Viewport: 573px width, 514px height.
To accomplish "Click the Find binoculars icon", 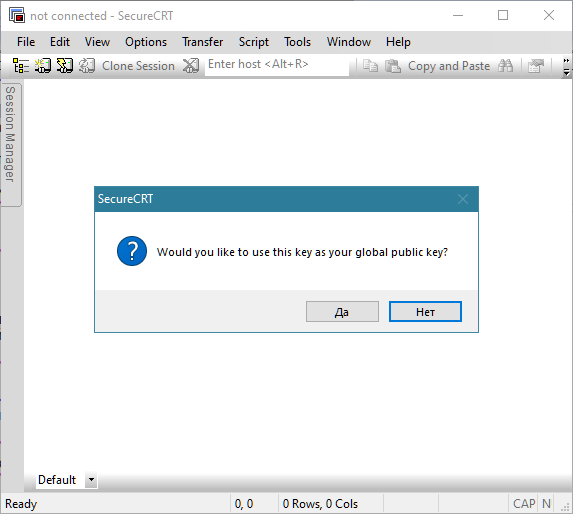I will click(x=505, y=66).
